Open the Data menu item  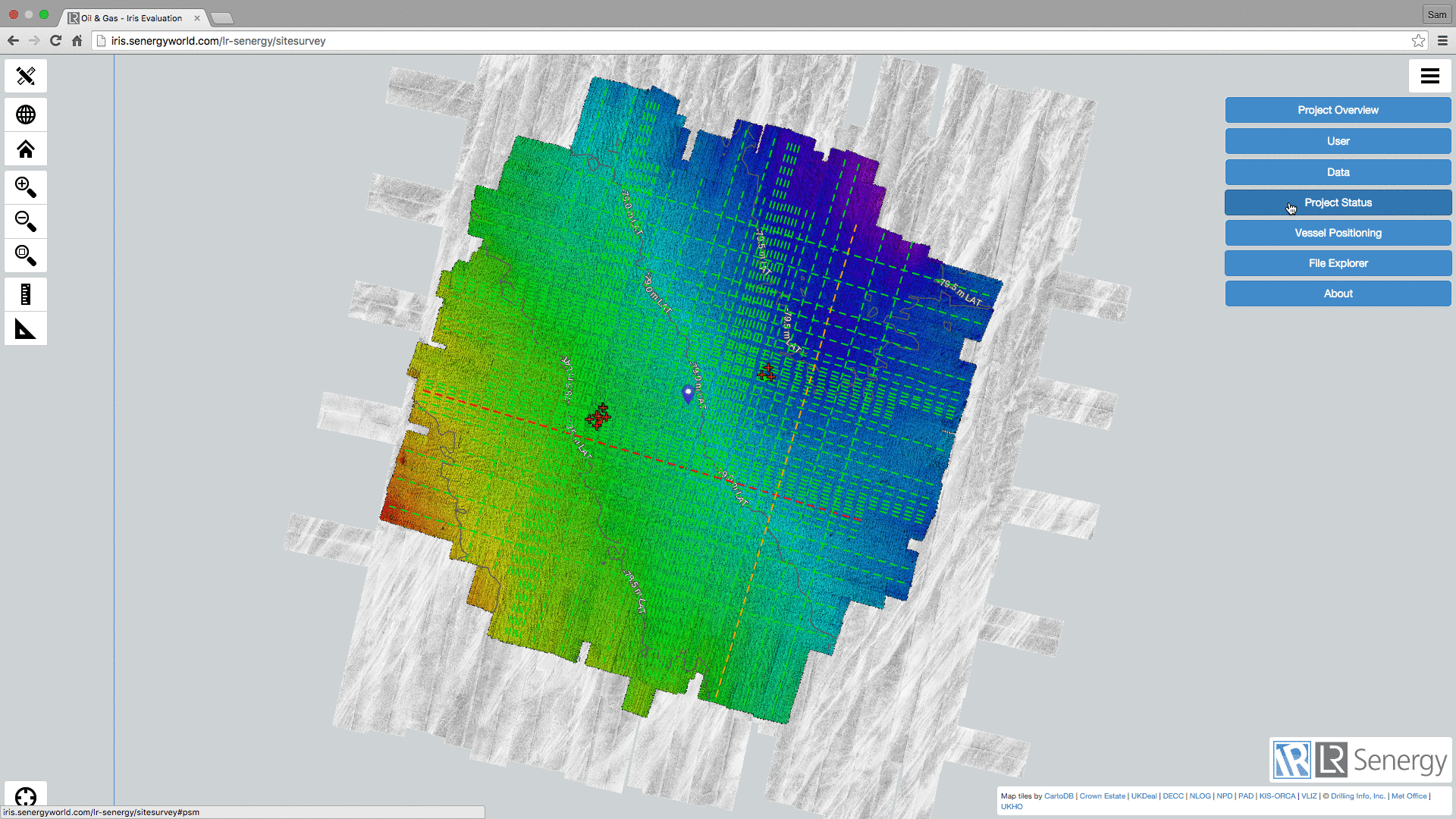click(1338, 172)
